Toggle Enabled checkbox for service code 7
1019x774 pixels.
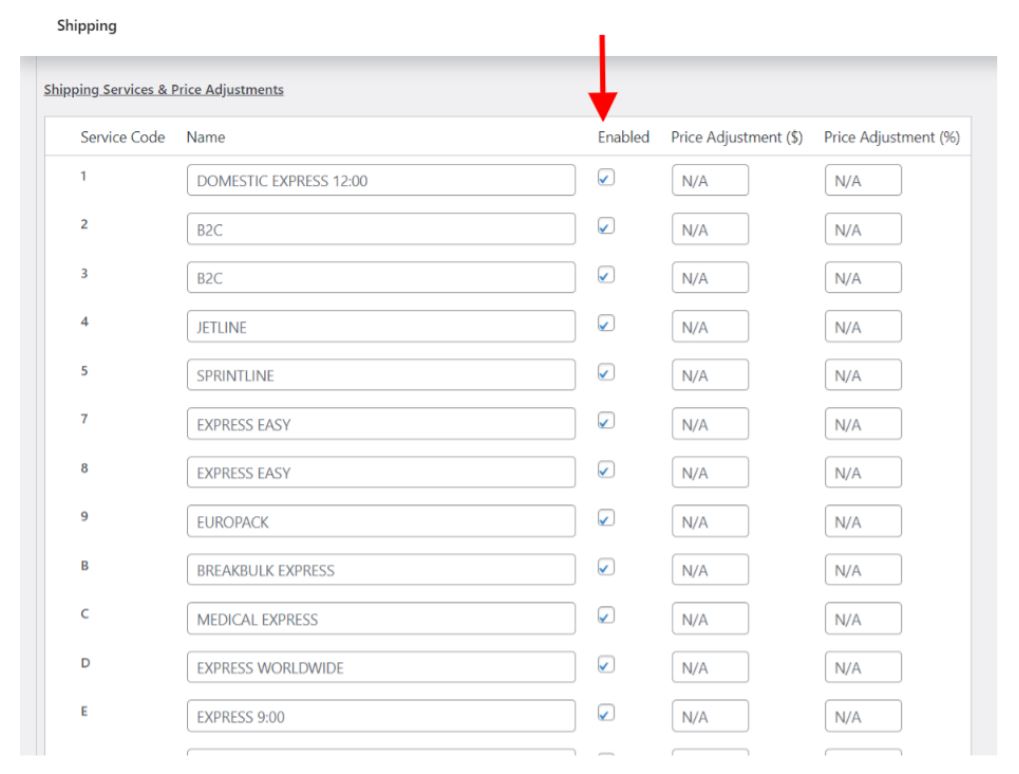pos(606,421)
